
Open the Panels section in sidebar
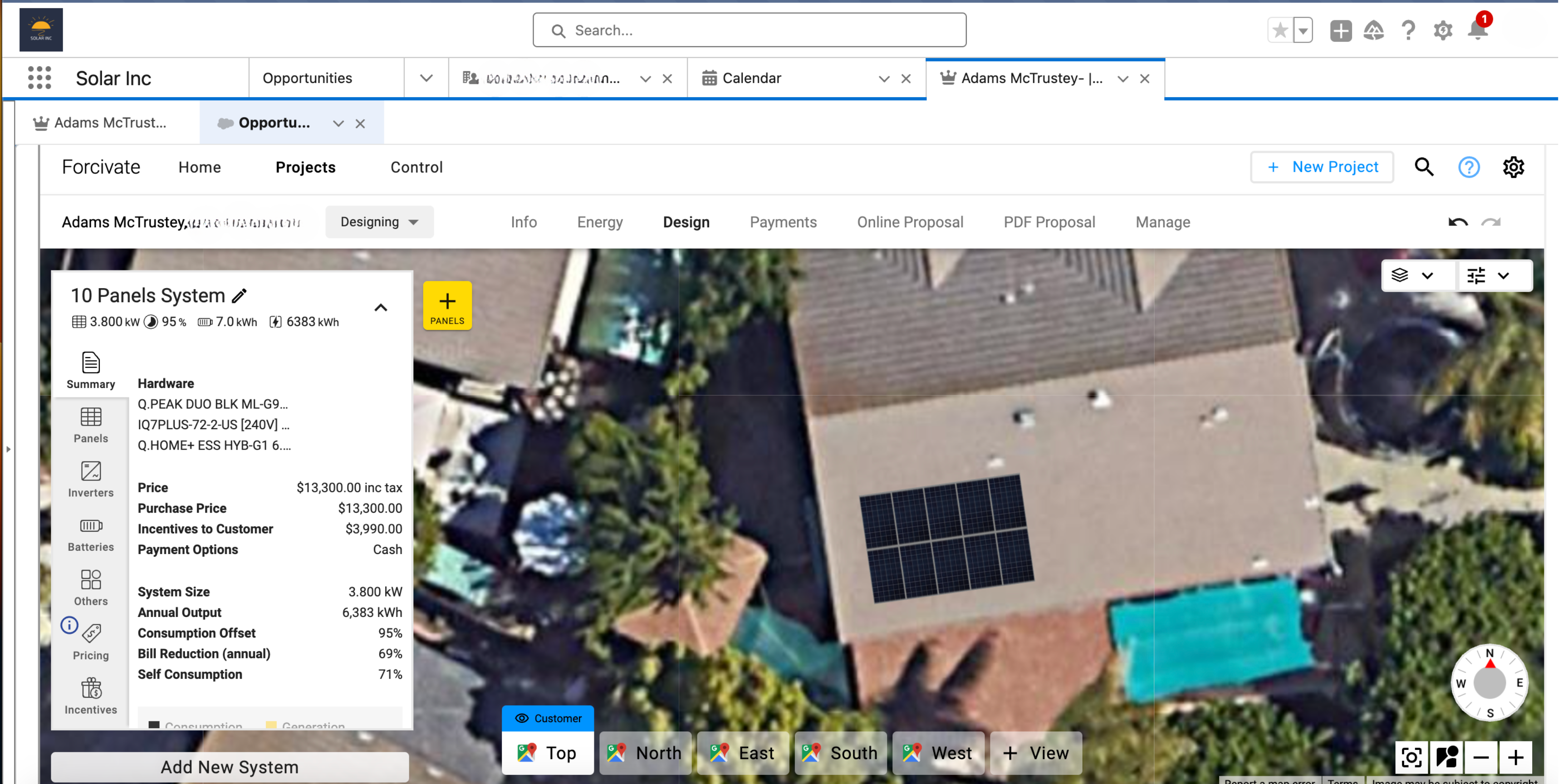tap(91, 425)
